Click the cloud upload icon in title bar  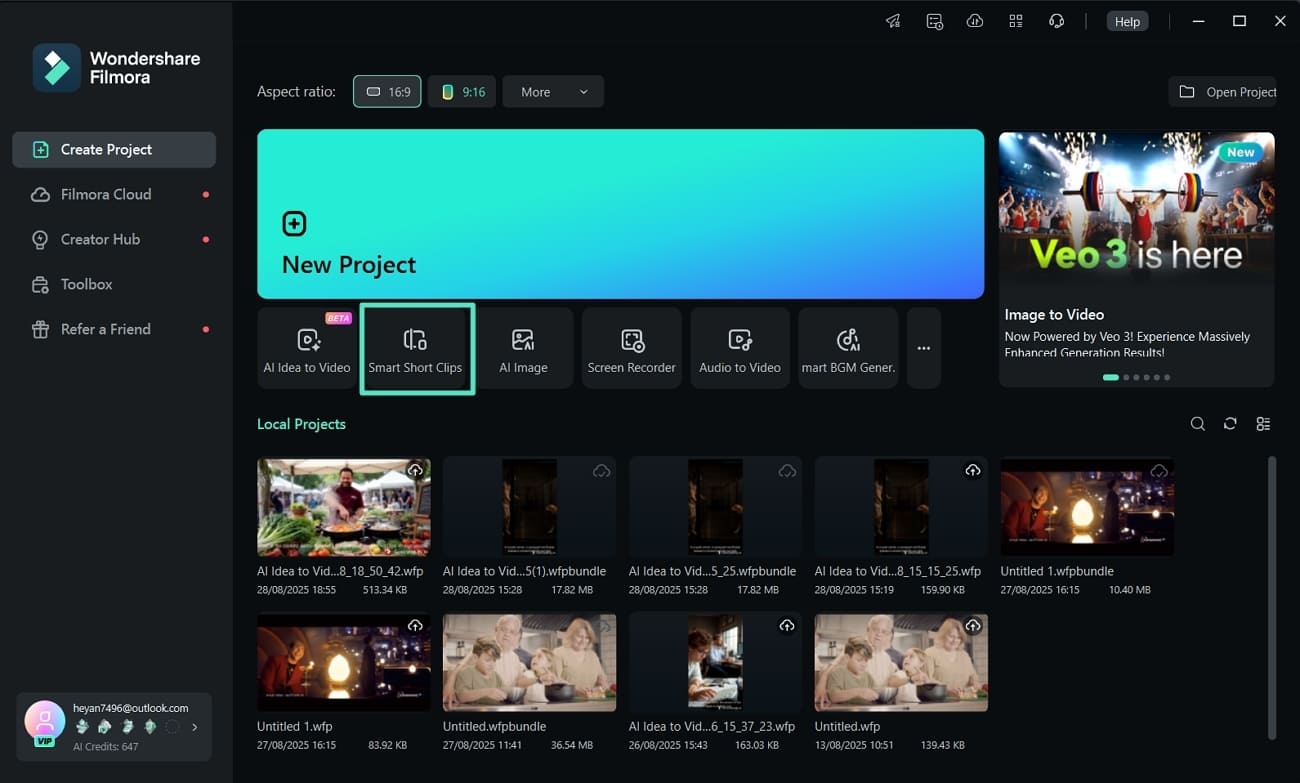[x=975, y=21]
